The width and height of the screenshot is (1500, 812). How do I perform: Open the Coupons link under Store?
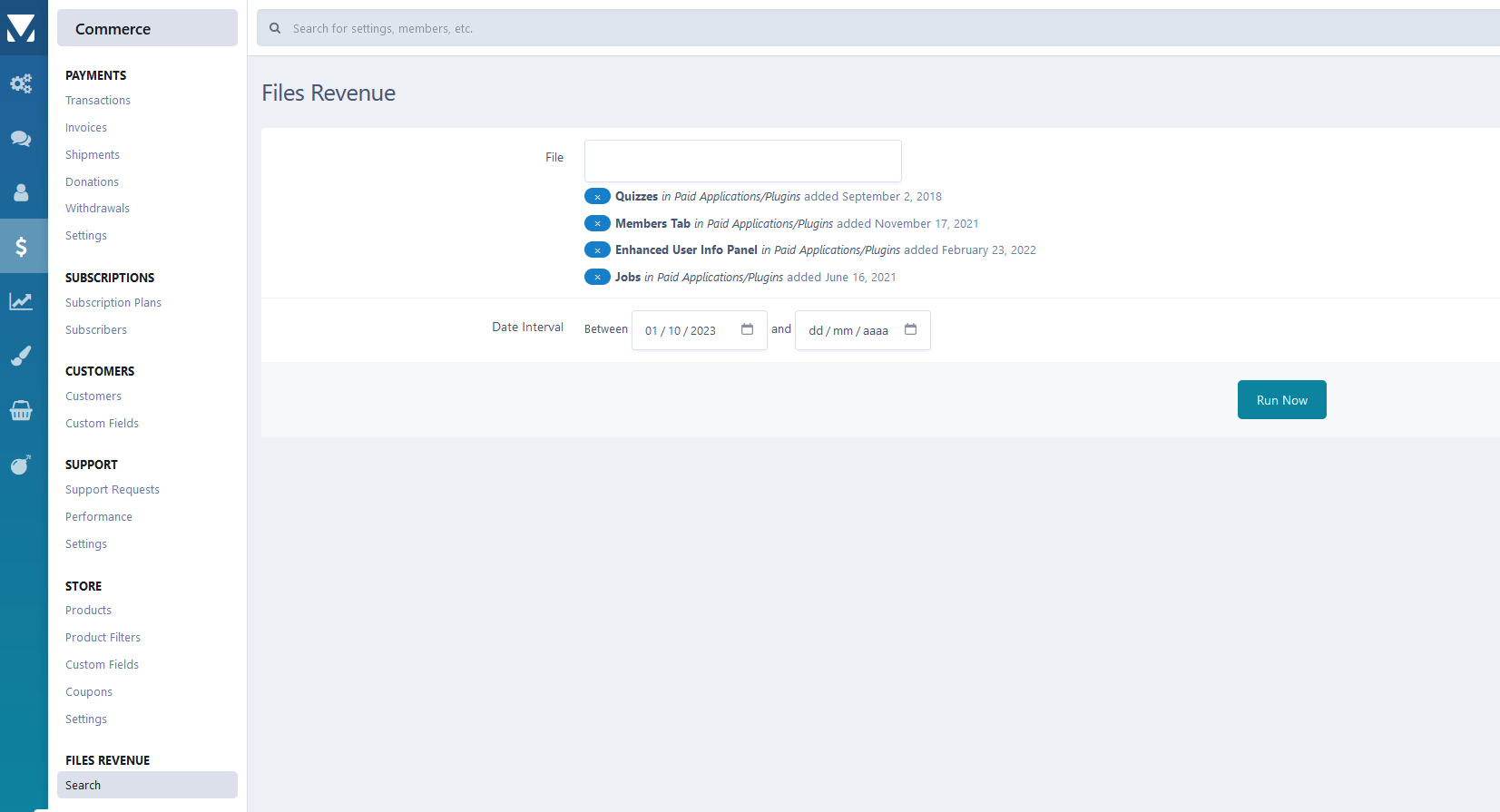(x=89, y=692)
